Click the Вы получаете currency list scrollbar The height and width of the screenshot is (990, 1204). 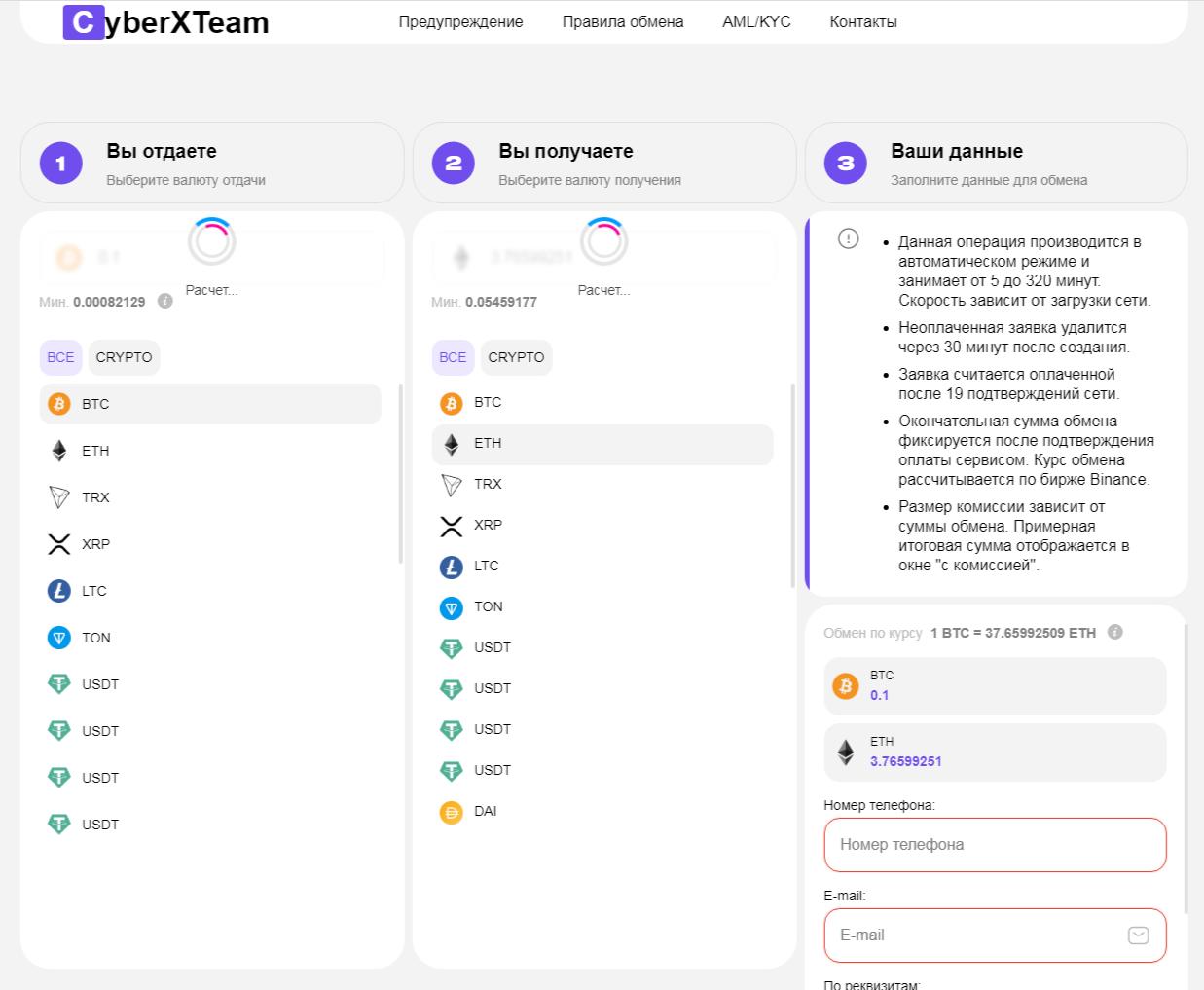click(x=793, y=485)
